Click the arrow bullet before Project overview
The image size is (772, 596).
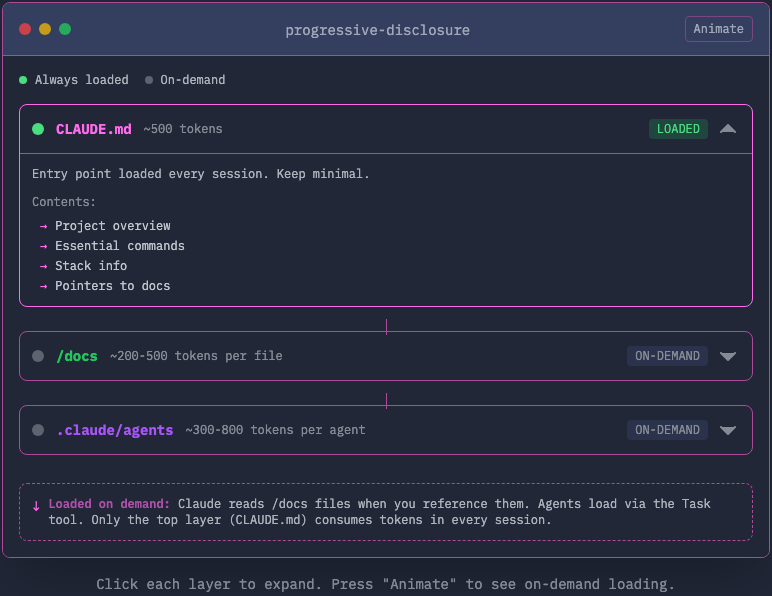(43, 226)
